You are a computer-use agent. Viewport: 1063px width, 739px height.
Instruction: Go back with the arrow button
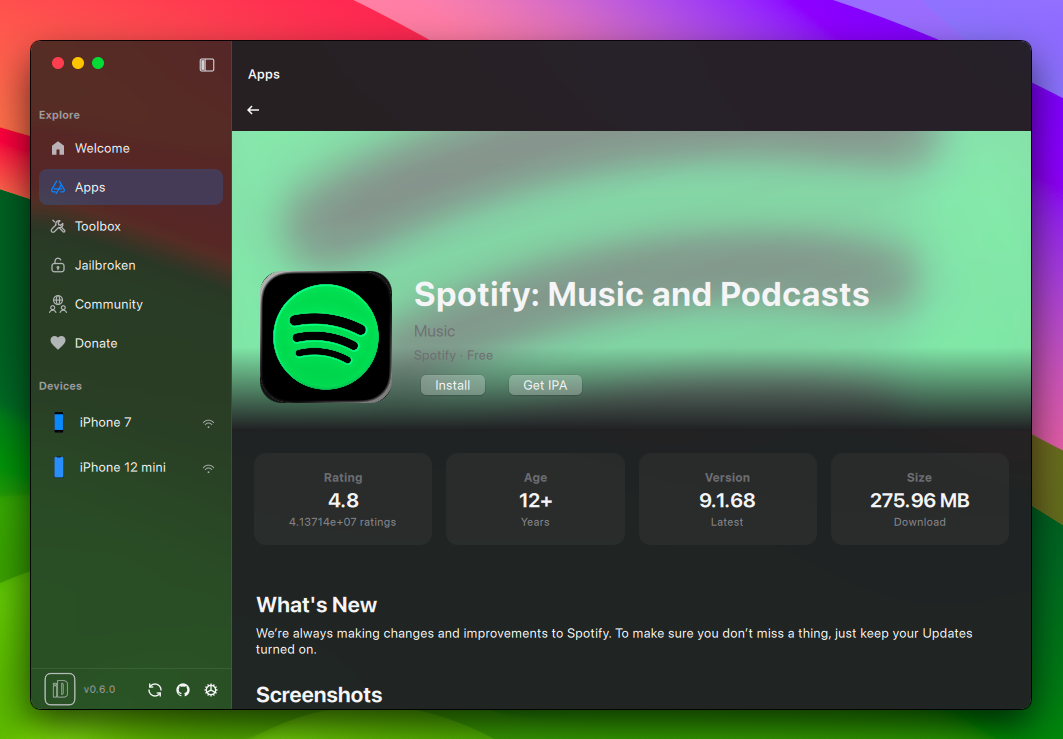pos(253,110)
